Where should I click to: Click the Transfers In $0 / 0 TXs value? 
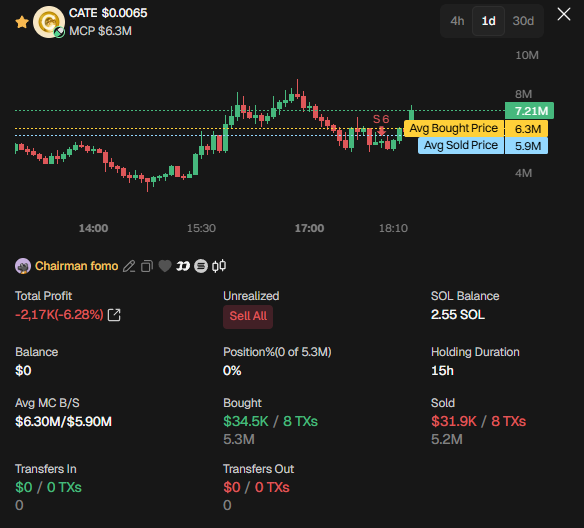pyautogui.click(x=48, y=487)
